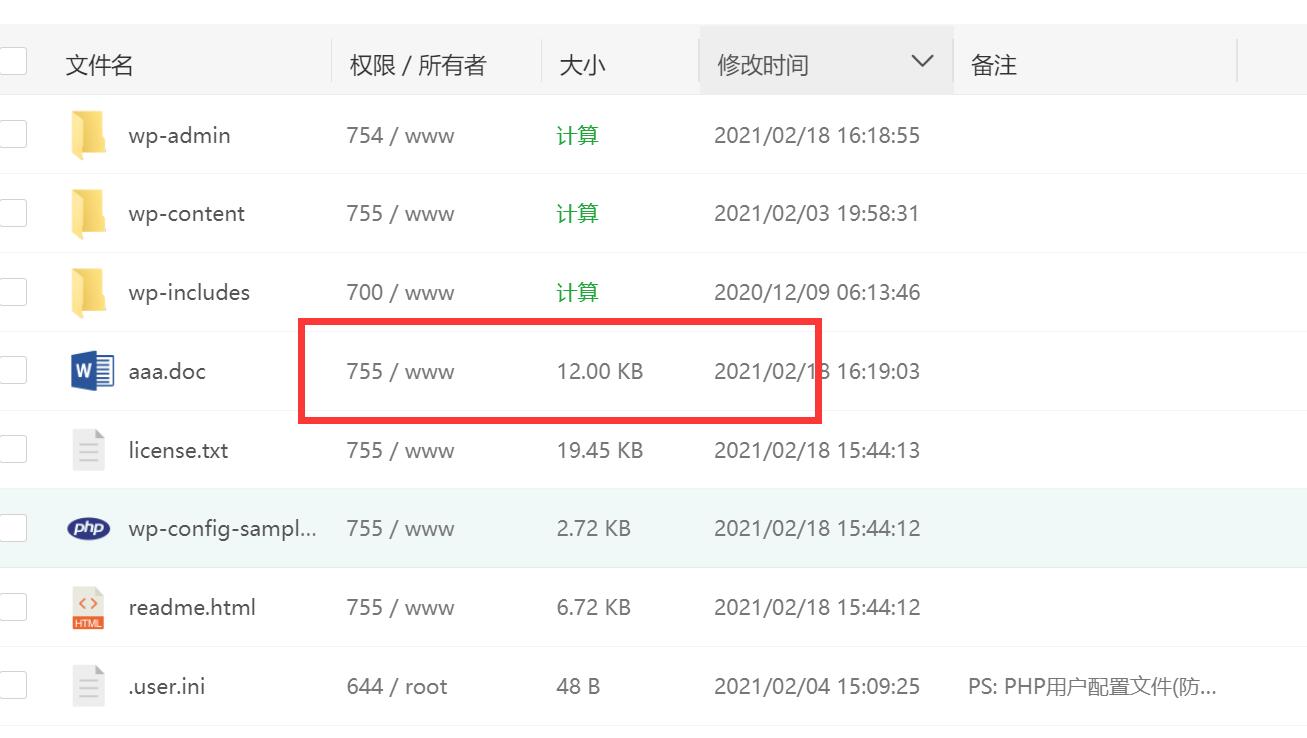Click the file icon next to .user.ini
1307x738 pixels.
pyautogui.click(x=88, y=686)
